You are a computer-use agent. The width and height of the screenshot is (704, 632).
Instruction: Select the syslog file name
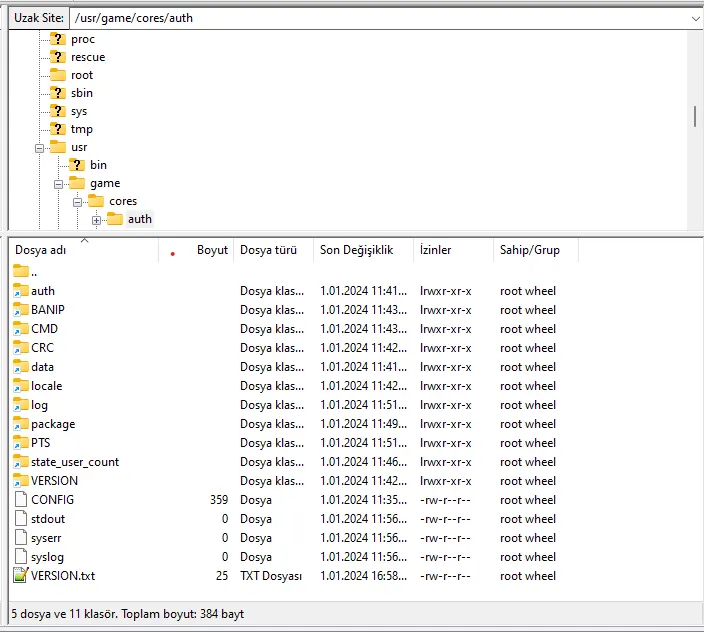pyautogui.click(x=47, y=557)
